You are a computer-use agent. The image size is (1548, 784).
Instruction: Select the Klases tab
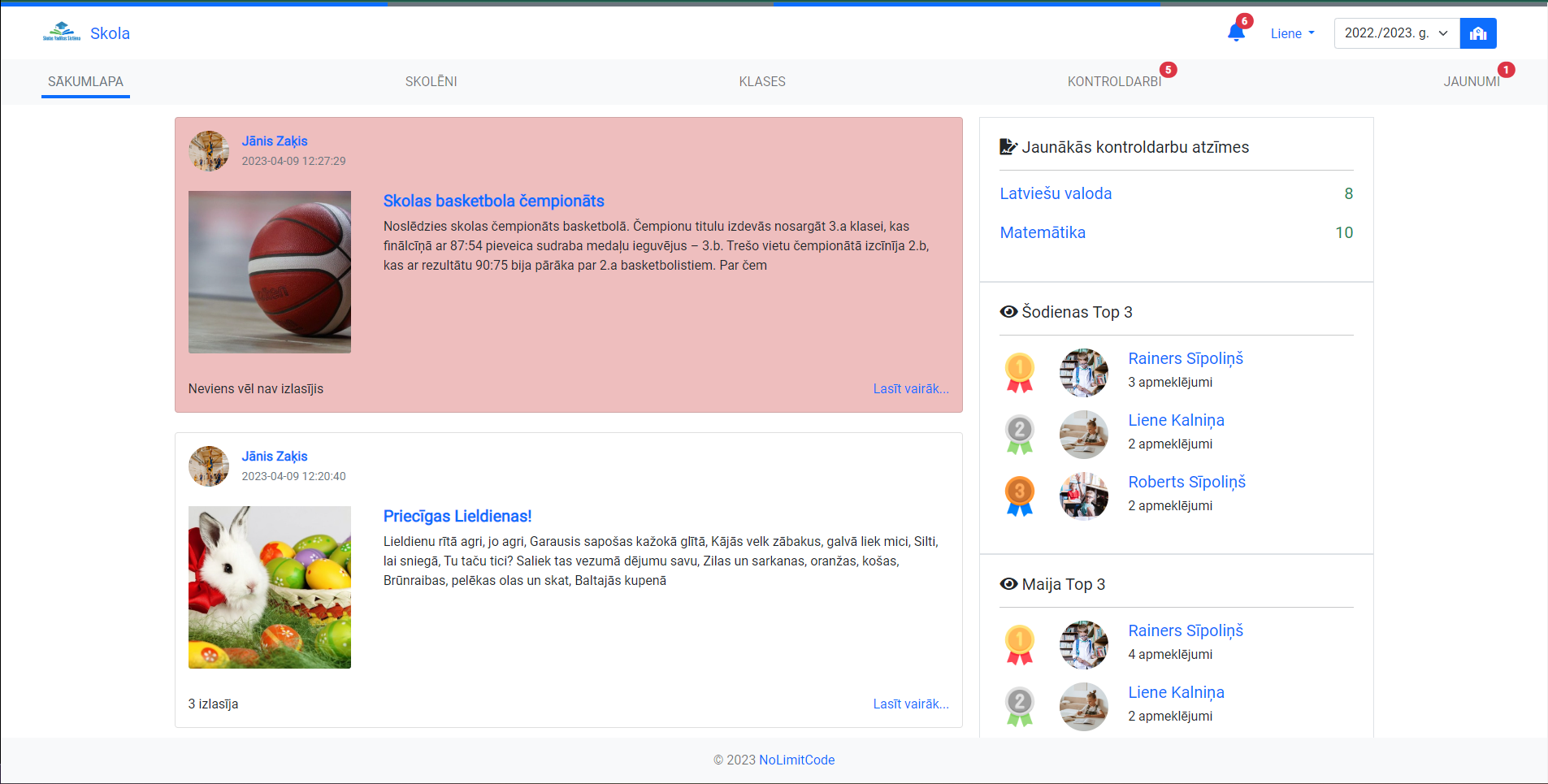pyautogui.click(x=761, y=81)
